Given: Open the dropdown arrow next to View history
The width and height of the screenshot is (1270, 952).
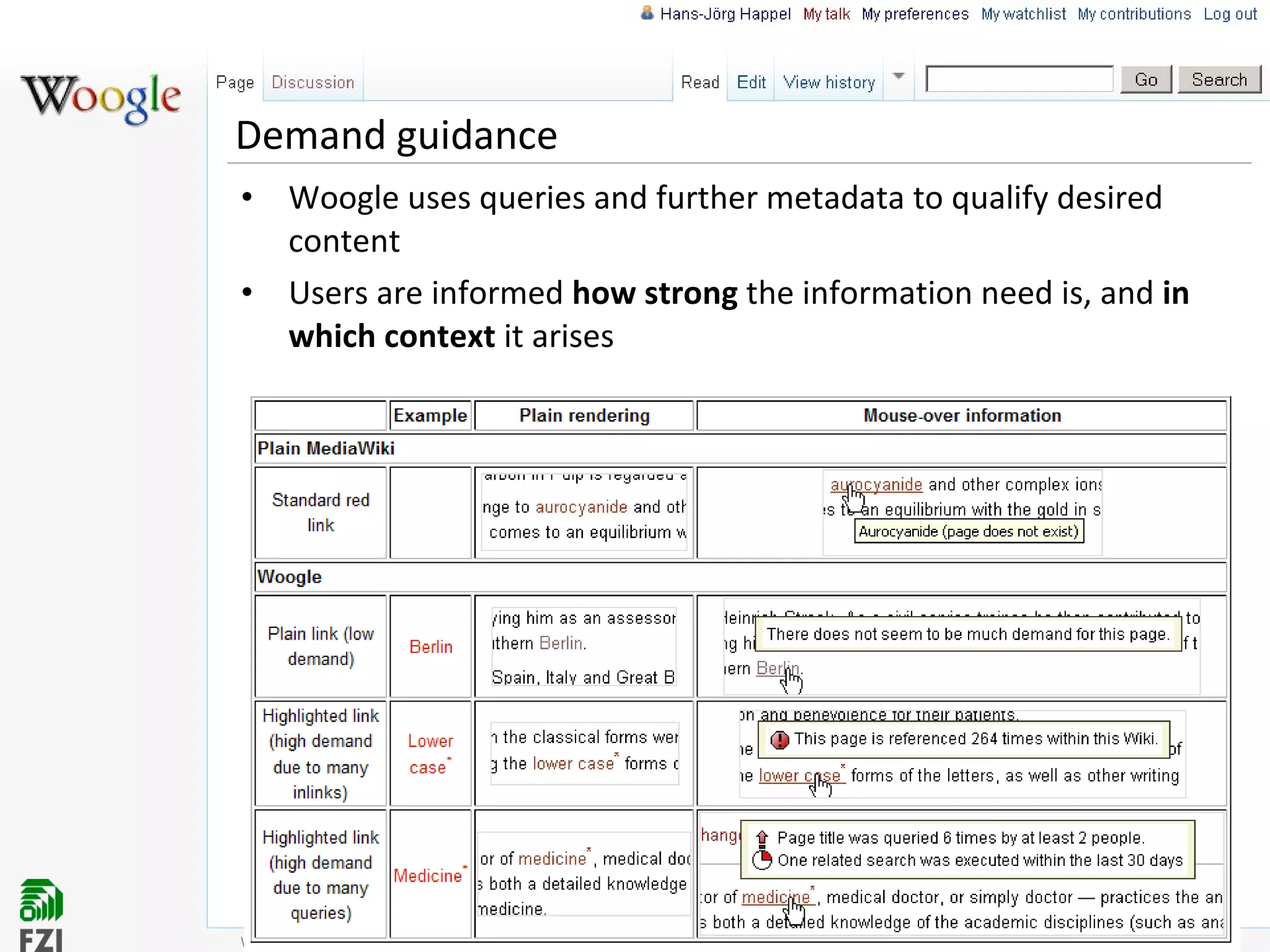Looking at the screenshot, I should 899,76.
